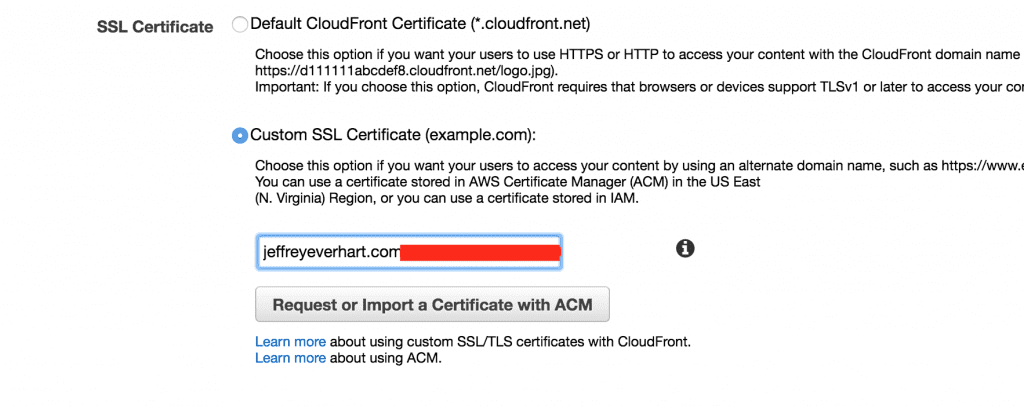Select the Custom SSL Certificate radio button
Image resolution: width=1024 pixels, height=409 pixels.
(x=240, y=135)
